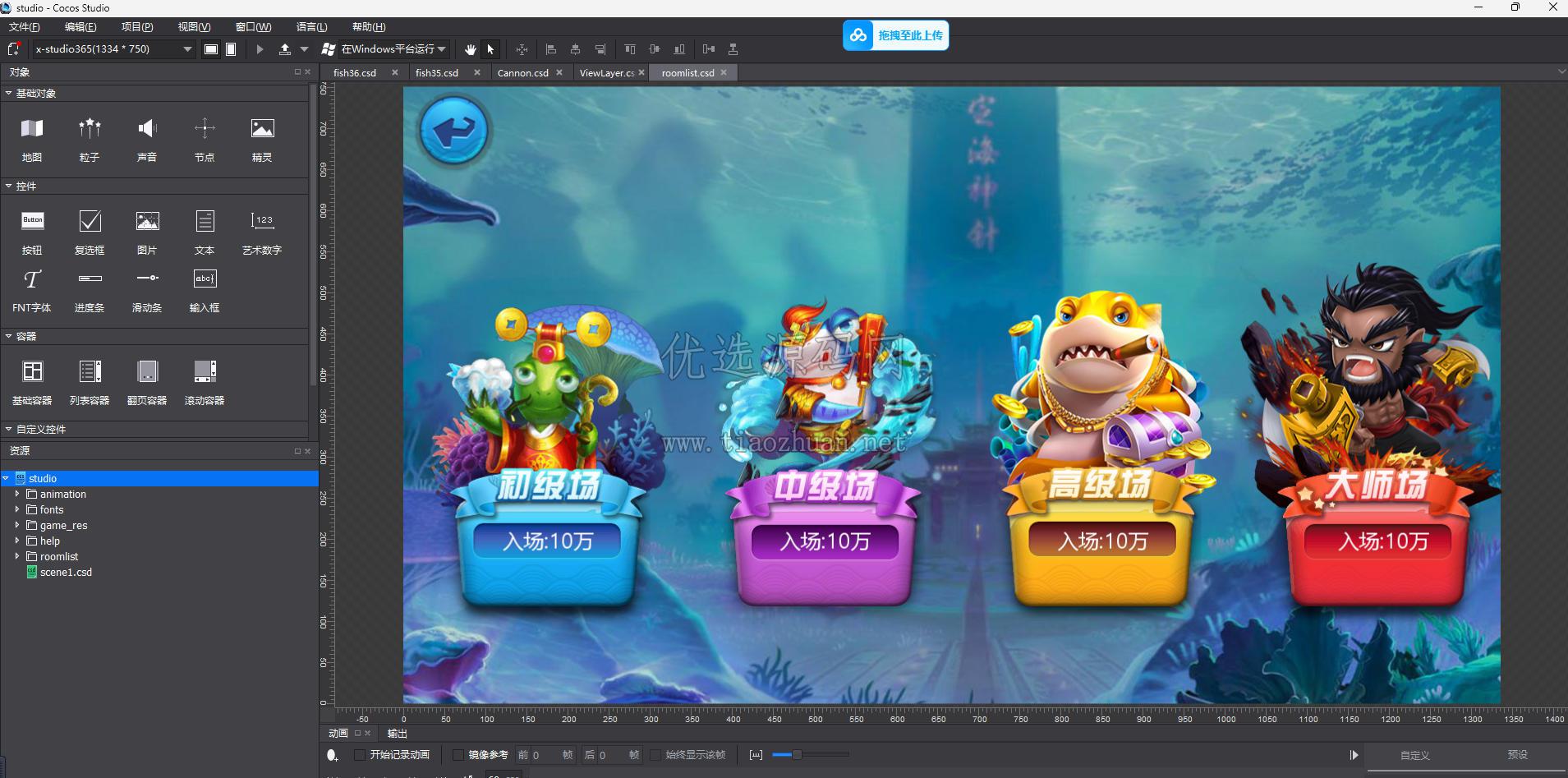This screenshot has height=778, width=1568.
Task: Select the 粒子 particle object icon
Action: (90, 128)
